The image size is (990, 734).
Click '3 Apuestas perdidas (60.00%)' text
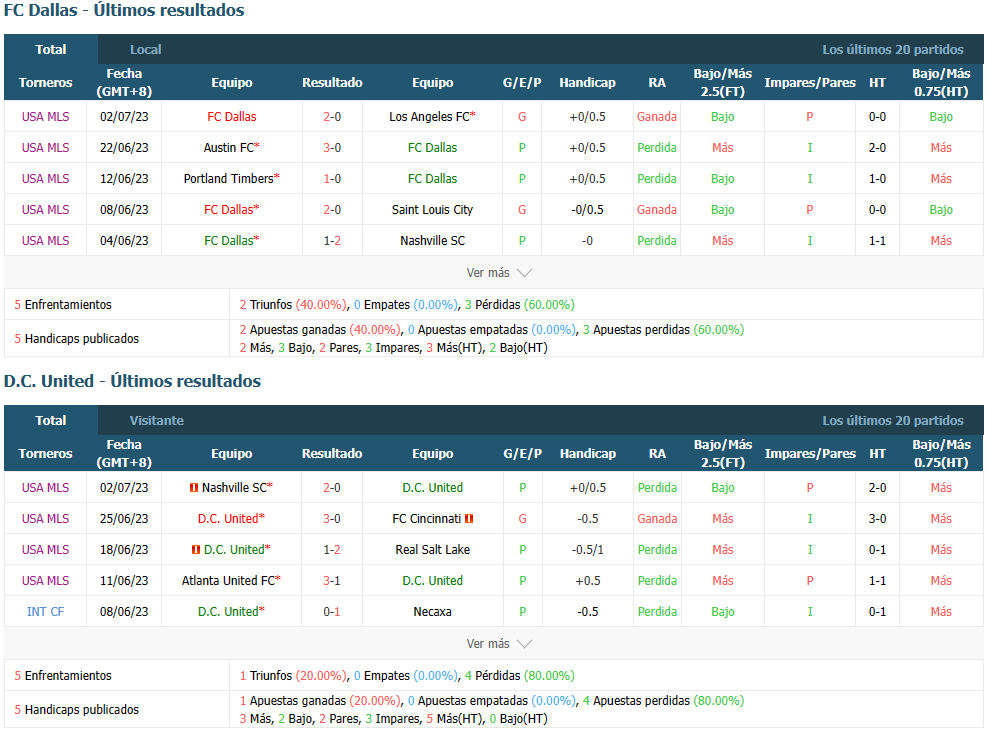click(664, 329)
